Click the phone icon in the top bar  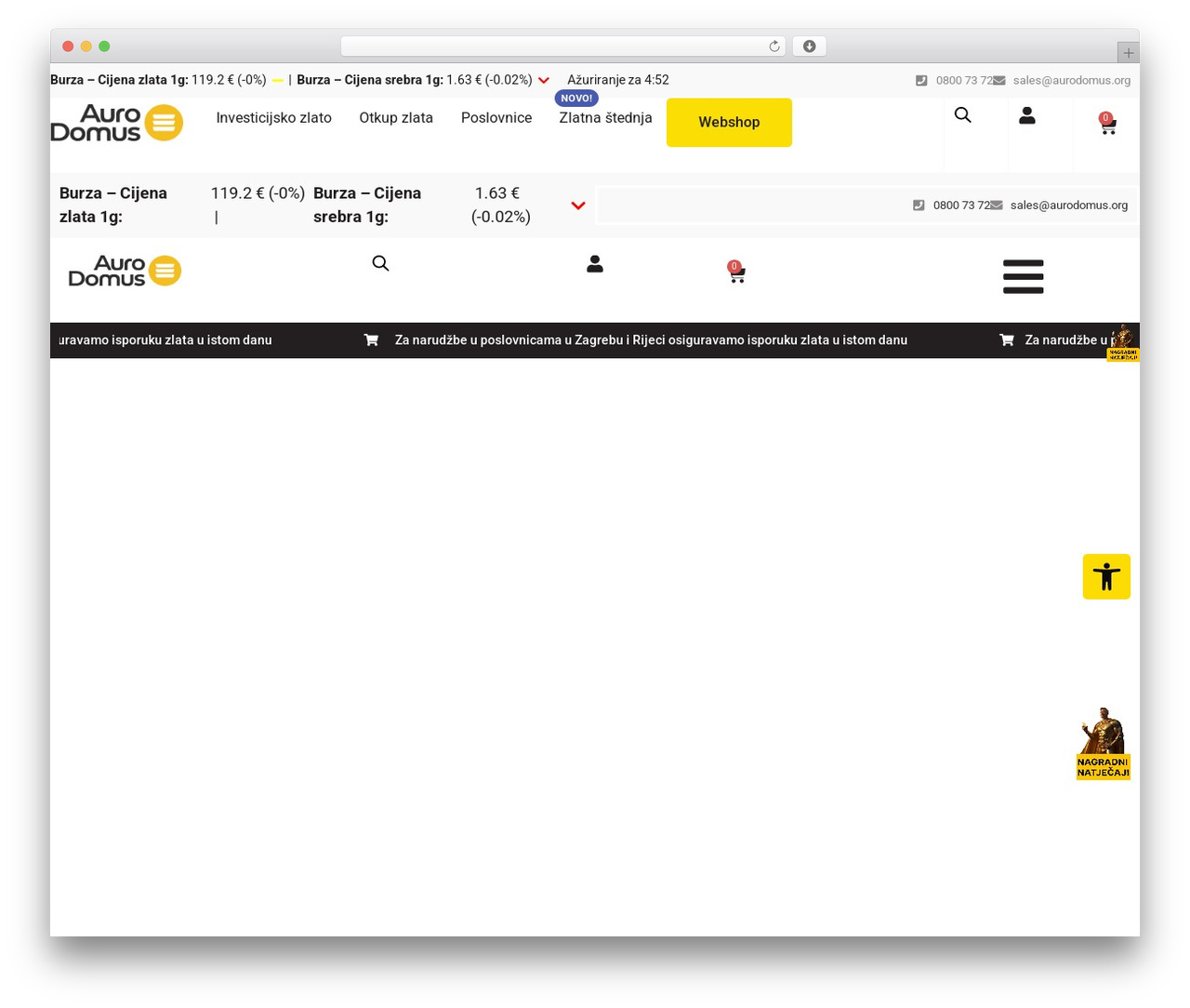pyautogui.click(x=921, y=81)
